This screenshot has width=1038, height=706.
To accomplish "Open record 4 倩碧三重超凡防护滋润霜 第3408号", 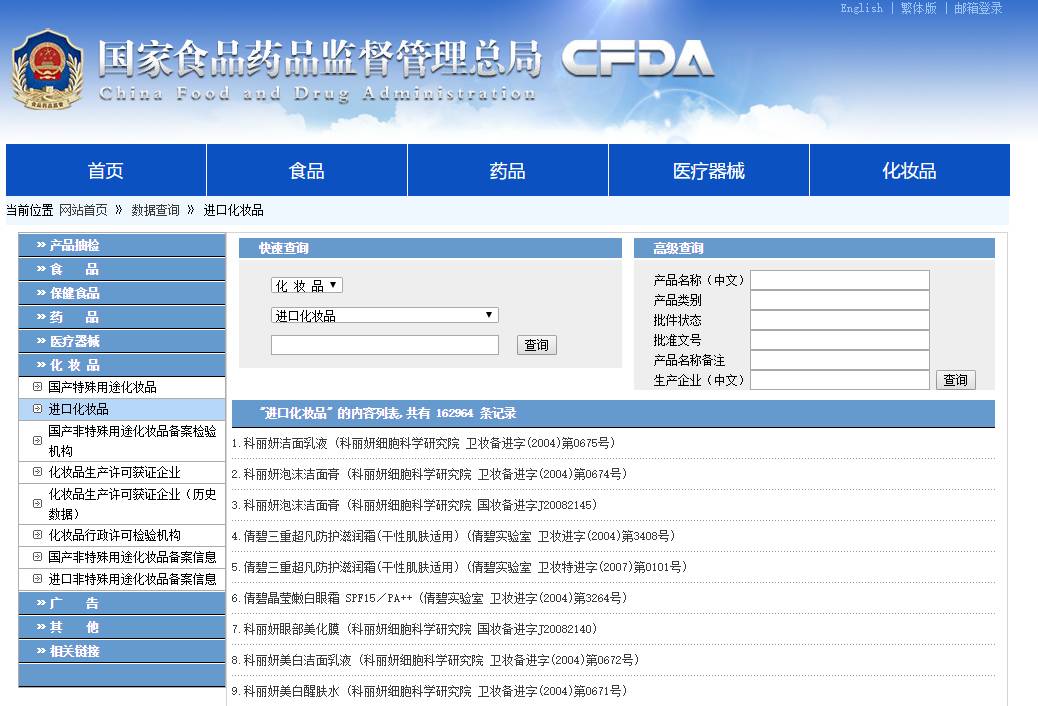I will pos(459,536).
